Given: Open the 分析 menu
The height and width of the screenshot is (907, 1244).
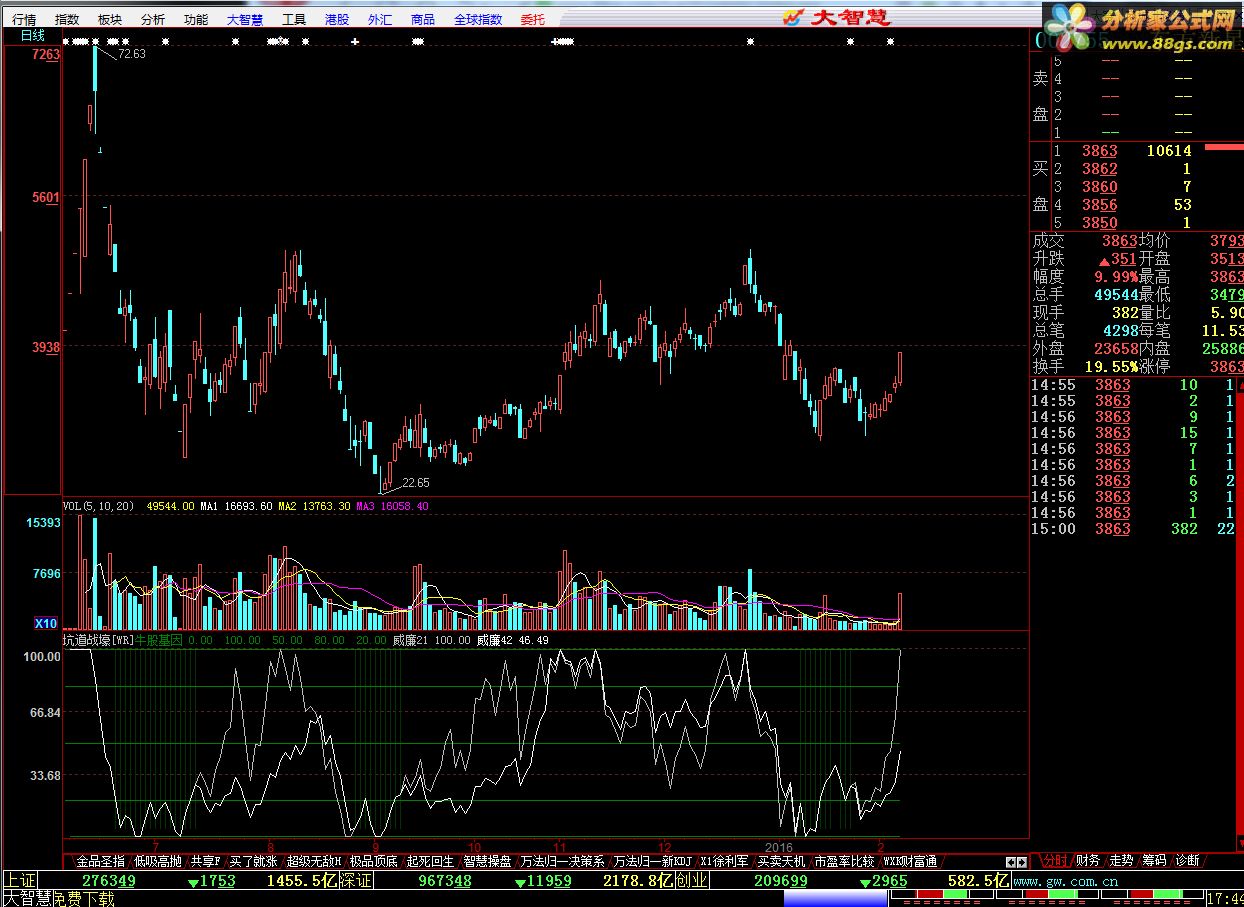Looking at the screenshot, I should pyautogui.click(x=153, y=19).
